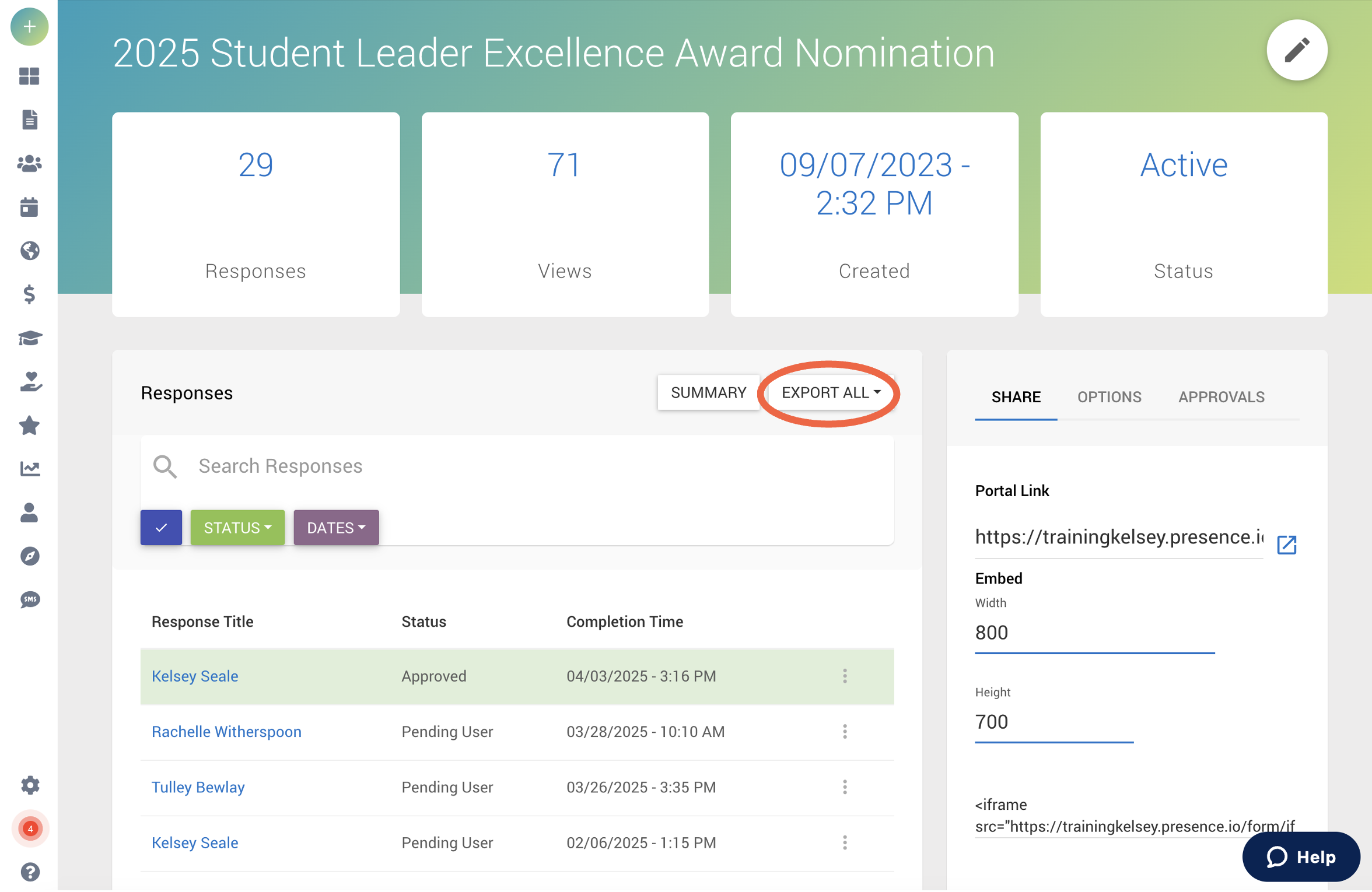Open the star points icon in sidebar
The image size is (1372, 892).
tap(29, 426)
